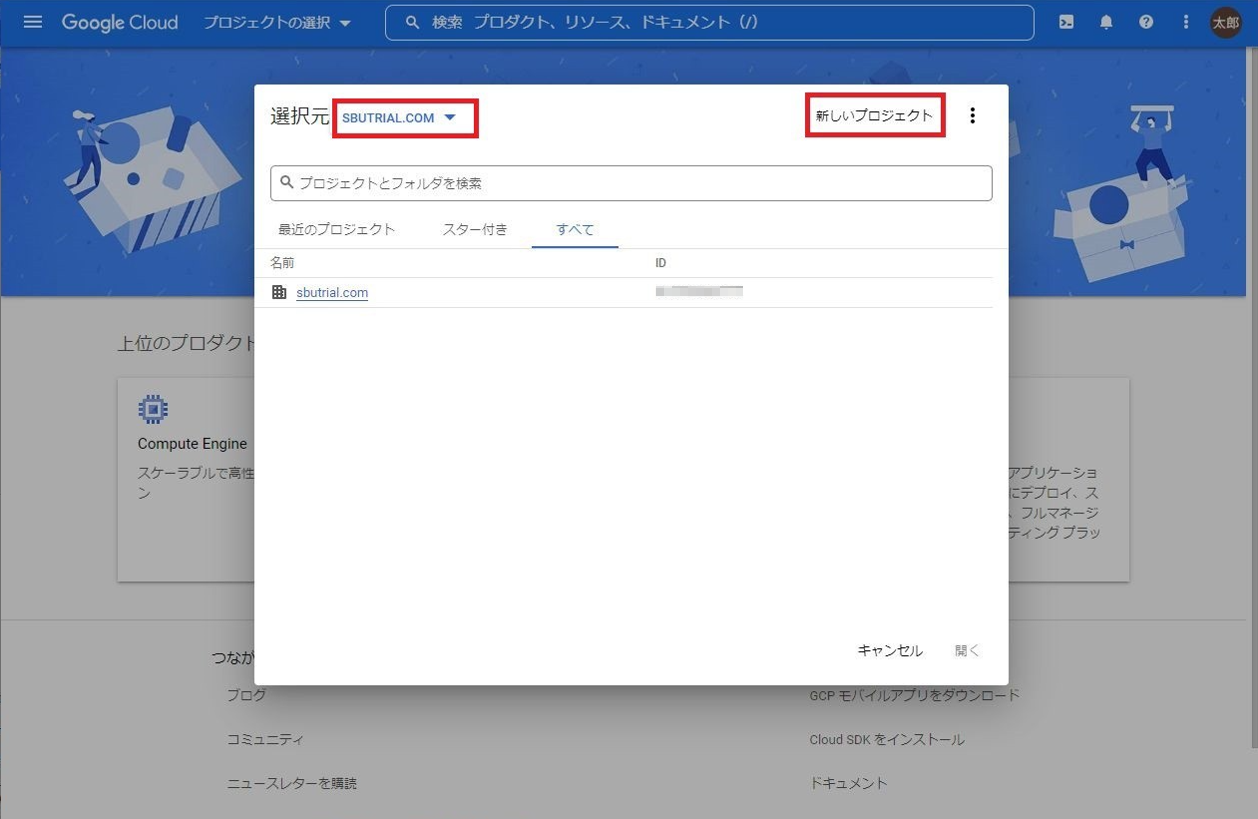
Task: Focus the プロジェクトとフォルダを検索 field
Action: [x=631, y=183]
